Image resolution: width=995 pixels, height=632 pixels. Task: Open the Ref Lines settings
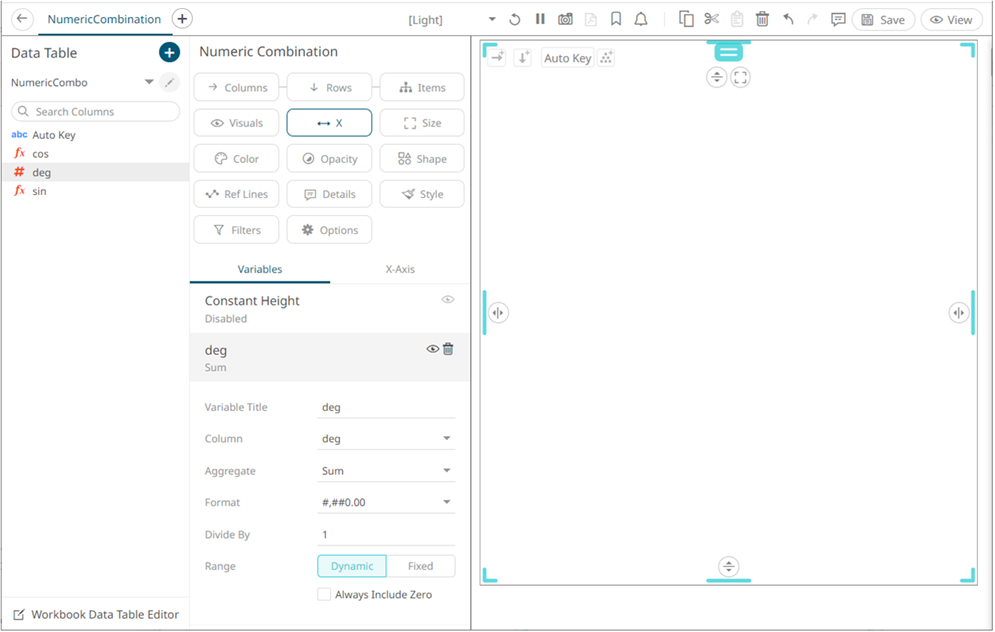236,194
